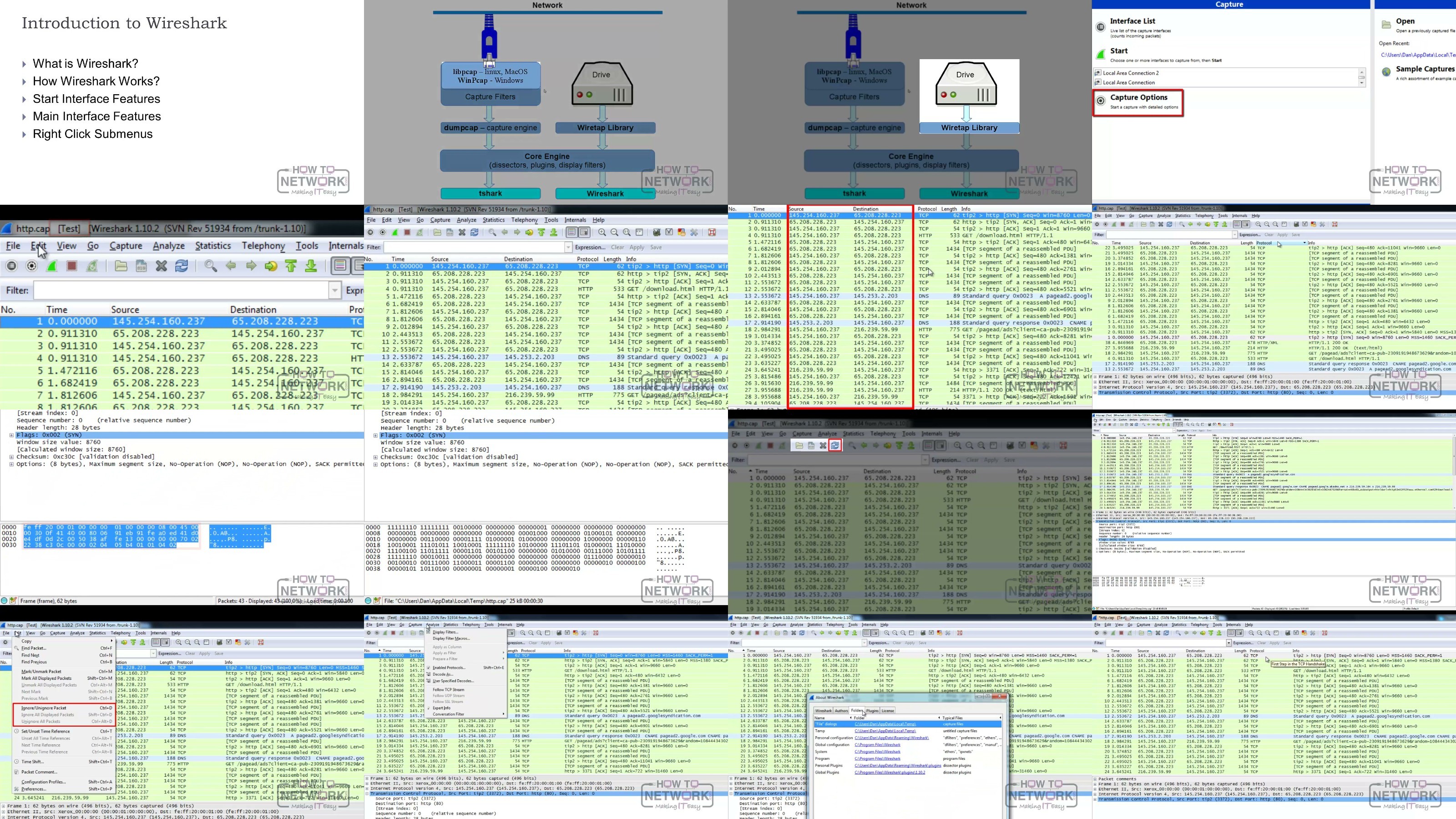This screenshot has height=819, width=1456.
Task: Restart capture icon in the enlarged toolbar
Action: click(x=92, y=266)
